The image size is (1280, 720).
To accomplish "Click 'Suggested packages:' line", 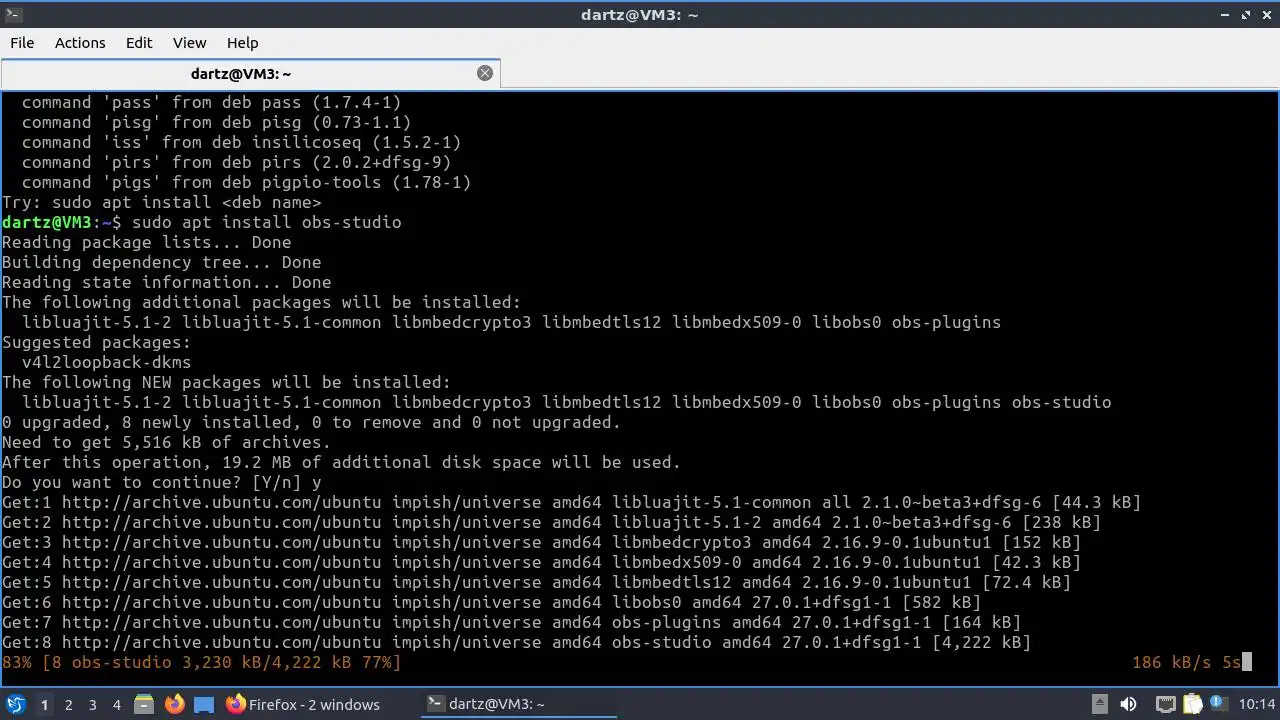I will [x=96, y=342].
